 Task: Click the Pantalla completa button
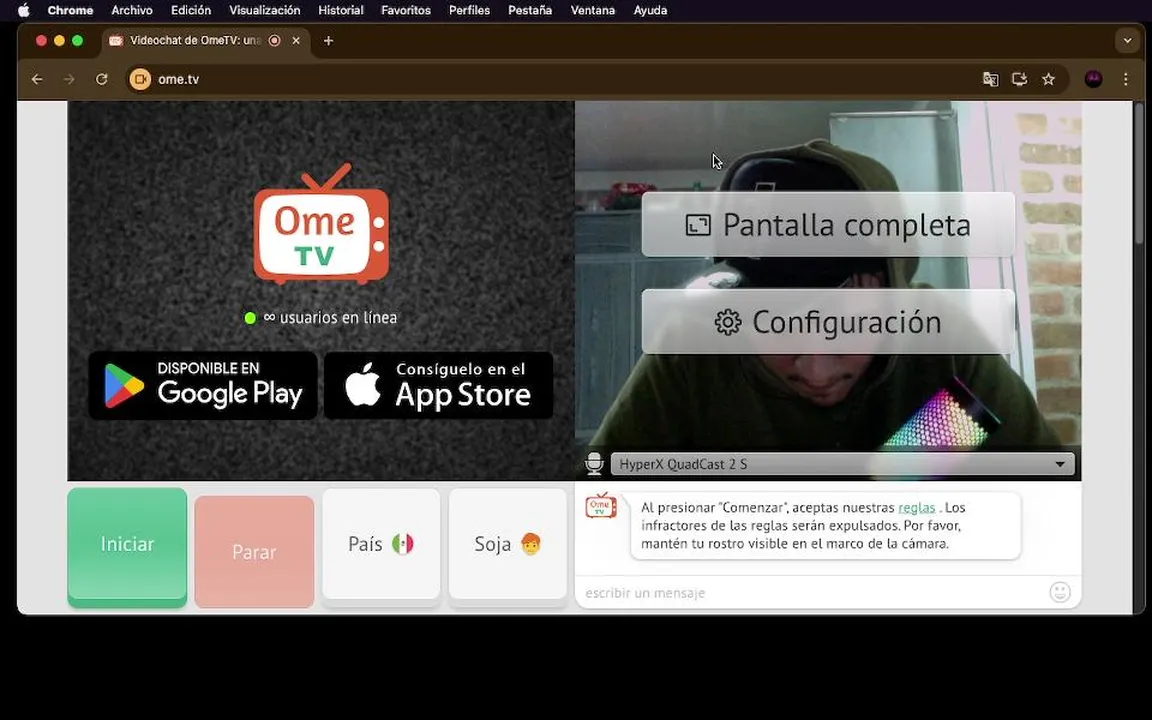(x=828, y=225)
